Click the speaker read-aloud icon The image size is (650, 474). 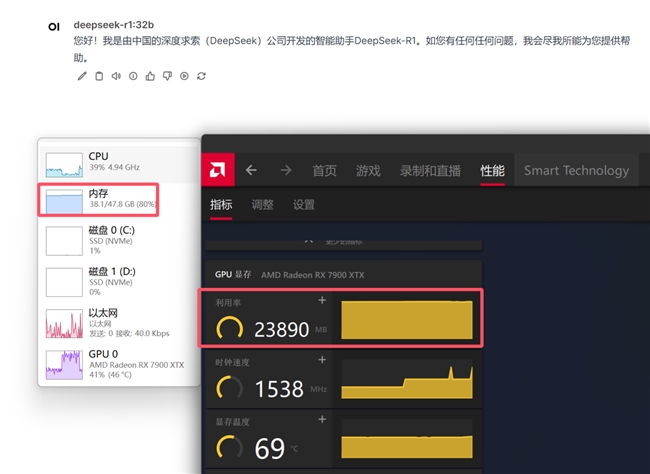click(x=116, y=76)
